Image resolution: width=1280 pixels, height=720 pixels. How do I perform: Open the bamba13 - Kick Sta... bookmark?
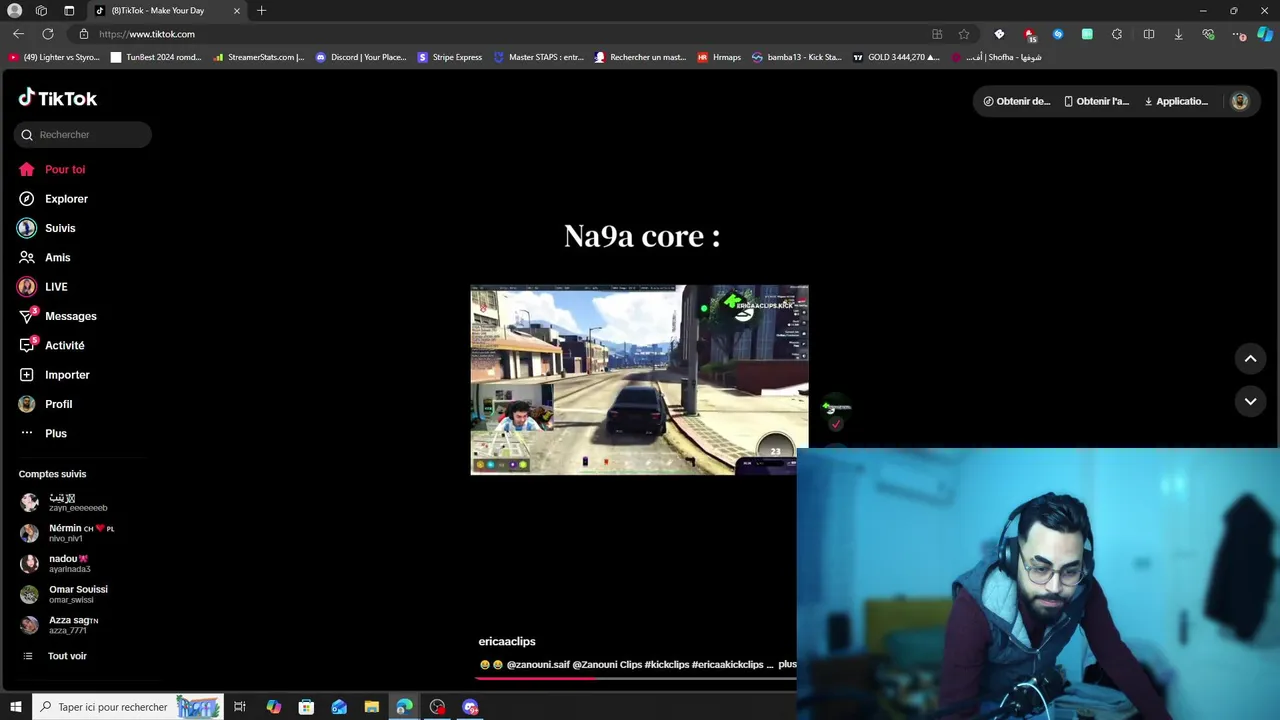tap(797, 57)
